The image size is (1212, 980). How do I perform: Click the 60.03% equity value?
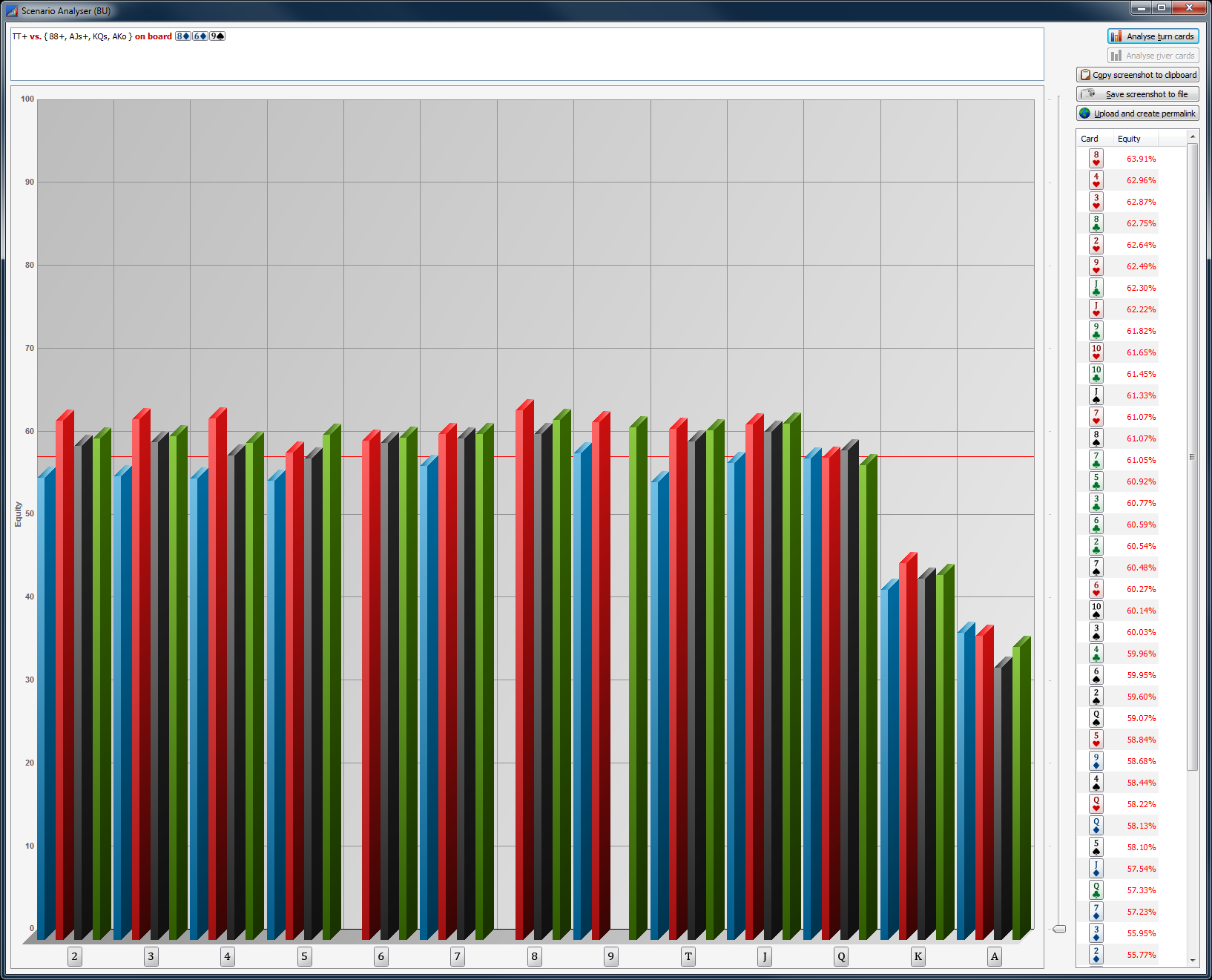click(1142, 632)
